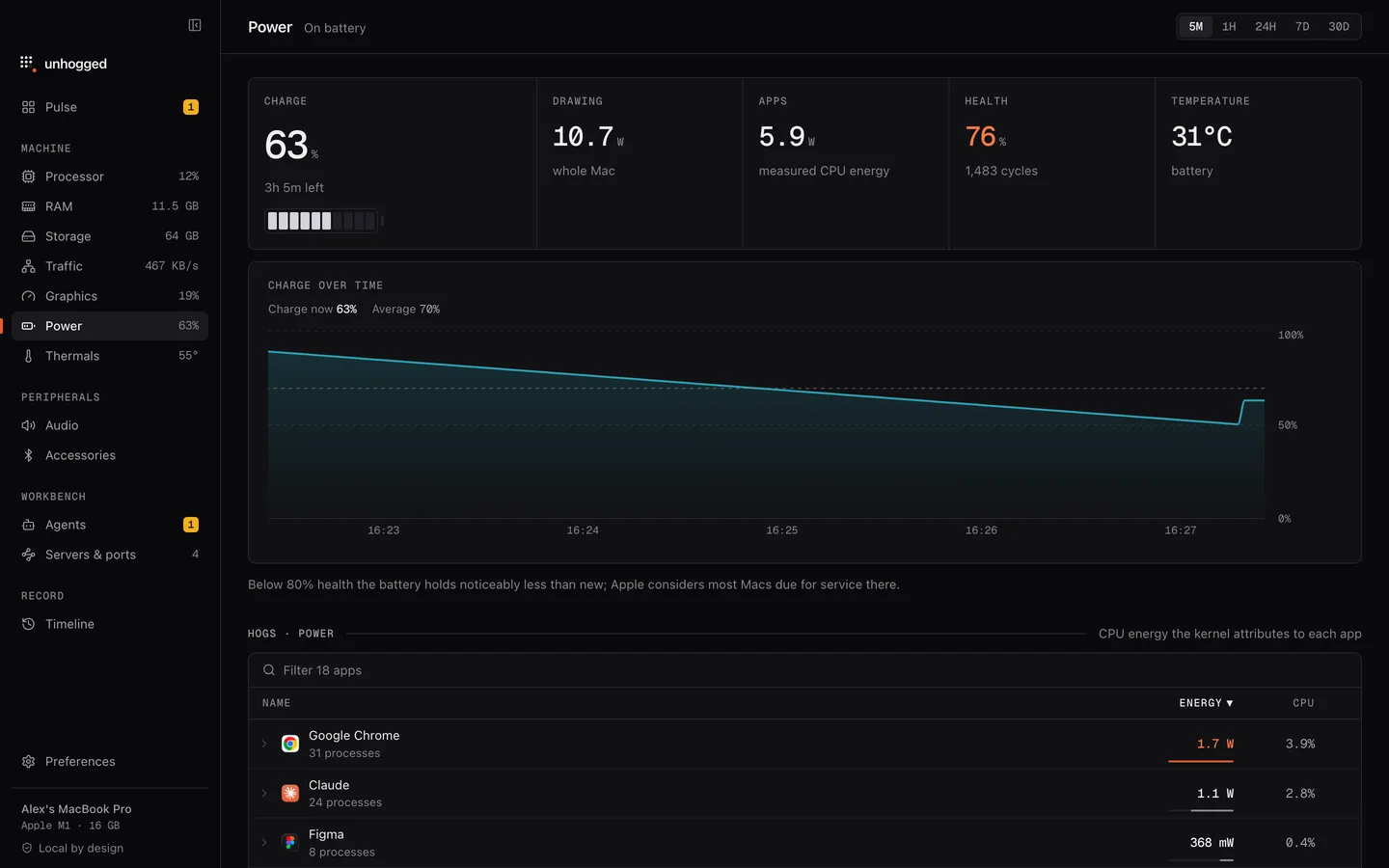
Task: Click the Storage drive icon
Action: (x=28, y=236)
